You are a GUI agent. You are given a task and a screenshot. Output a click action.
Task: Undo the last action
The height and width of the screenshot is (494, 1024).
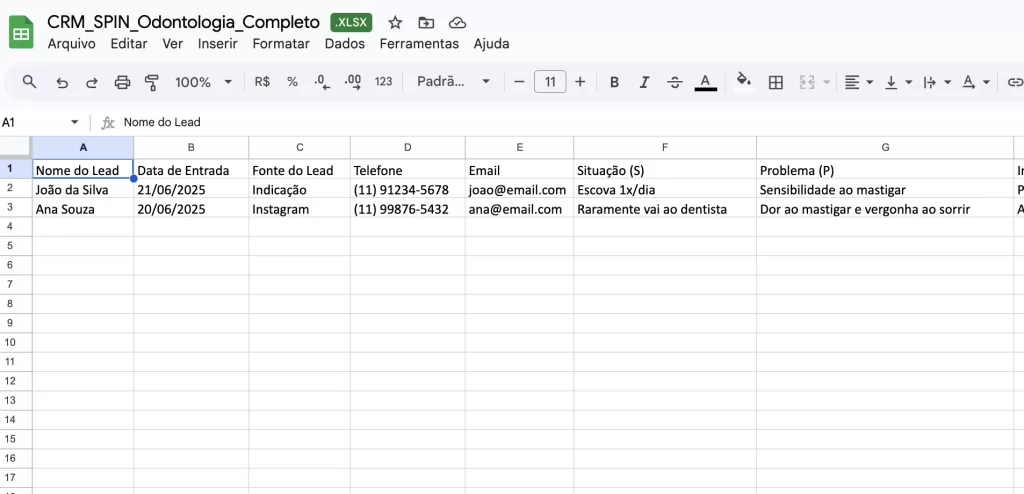(62, 82)
